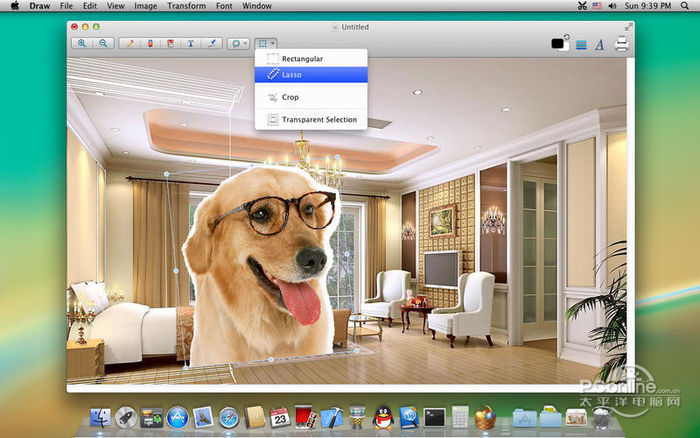Toggle the selection tool dropdown button

pyautogui.click(x=266, y=43)
